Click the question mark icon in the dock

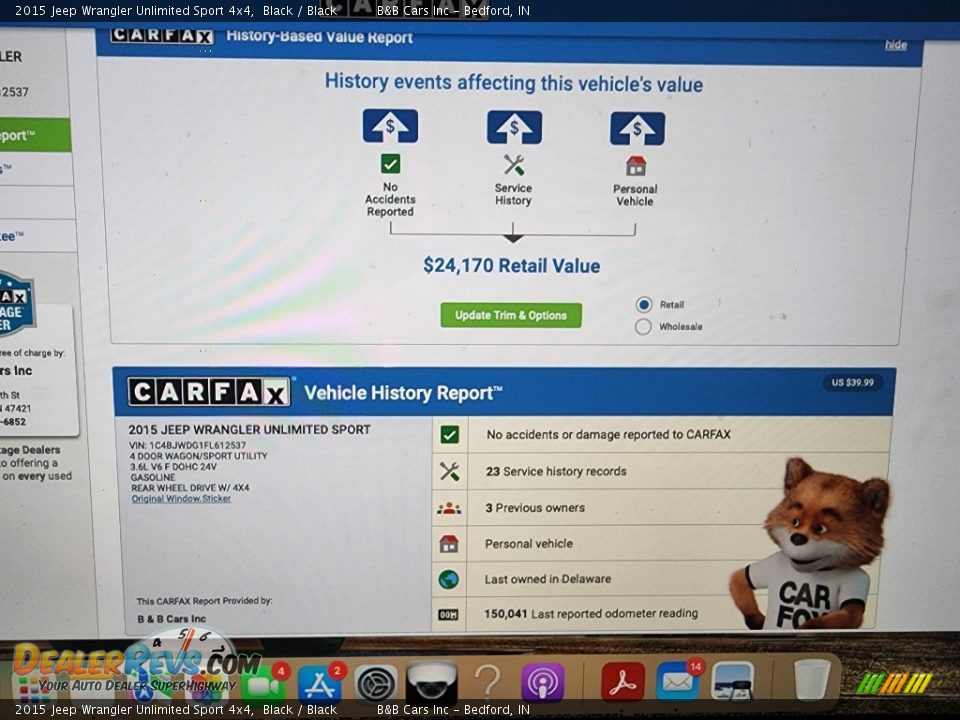tap(488, 682)
